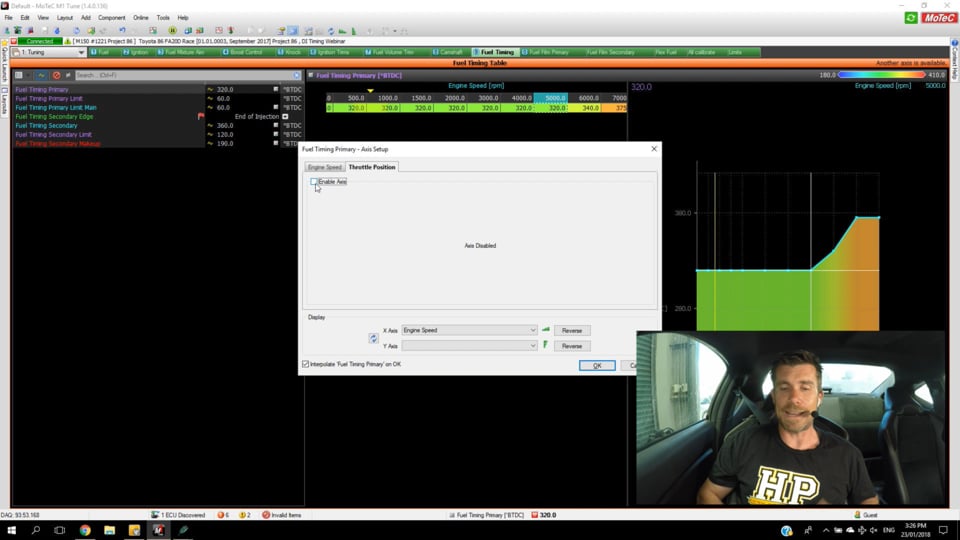Viewport: 960px width, 540px height.
Task: Switch to the Ignition worksheet tab
Action: tap(136, 52)
